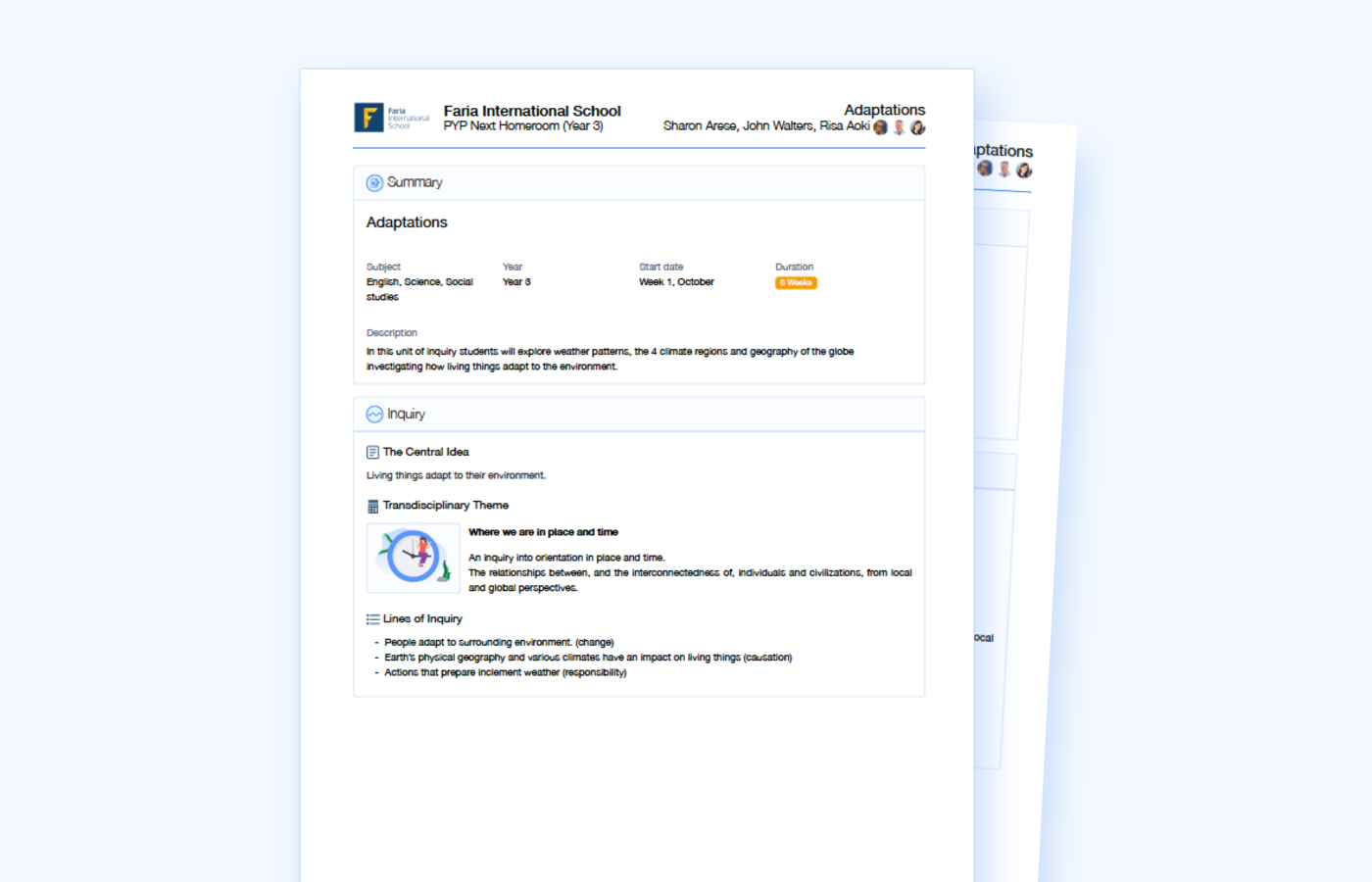The height and width of the screenshot is (882, 1372).
Task: Click 'Lines of Inquiry' heading
Action: pos(422,618)
